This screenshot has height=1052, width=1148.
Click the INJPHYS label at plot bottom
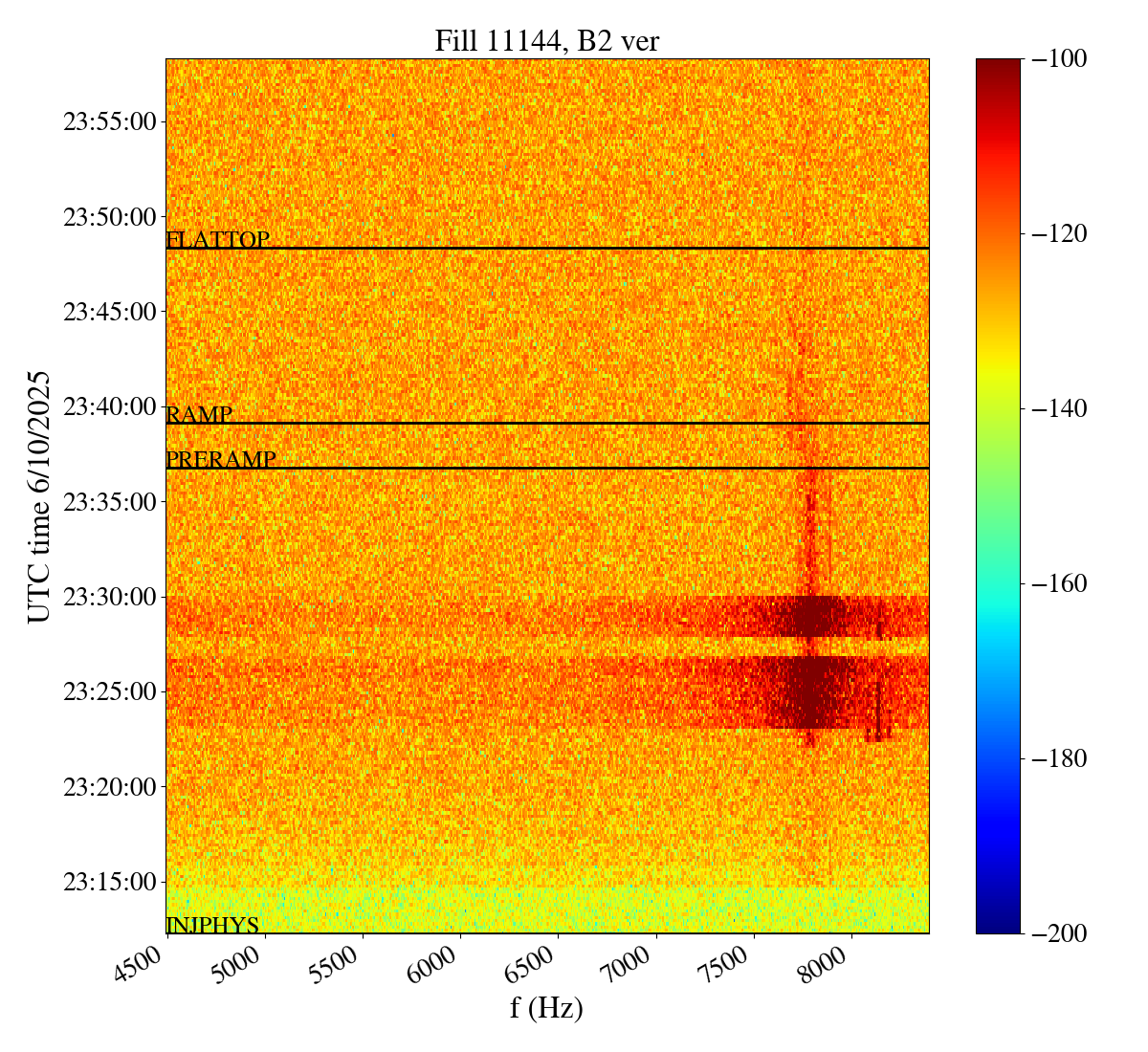212,925
